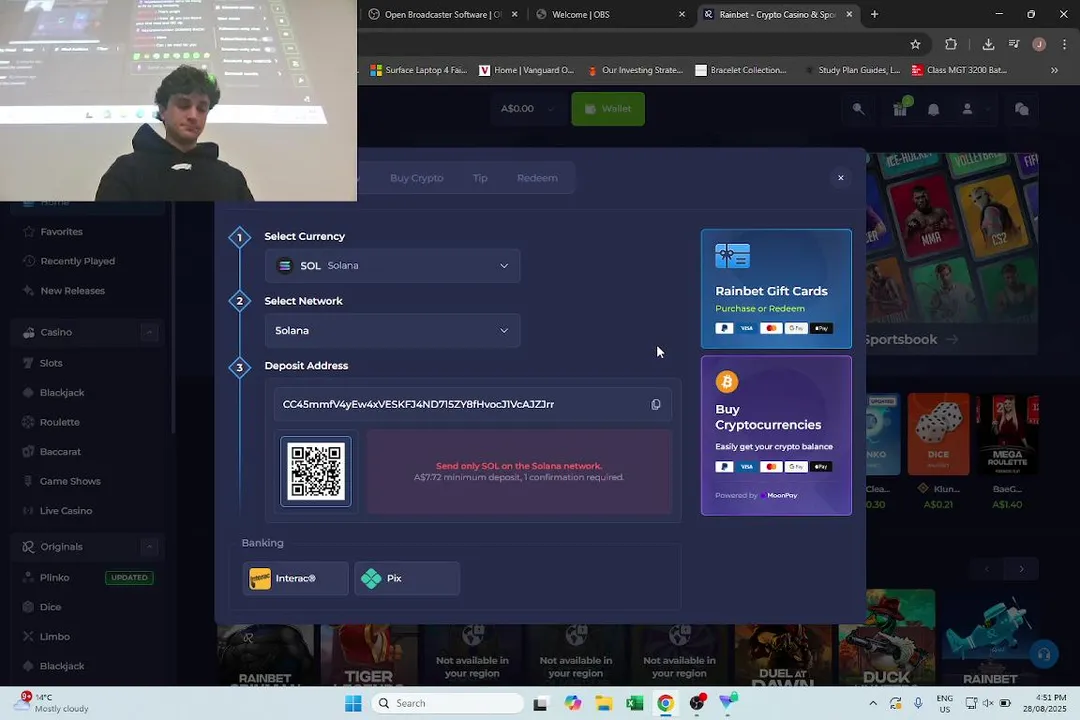Switch to the Welcome | OBS tab
The image size is (1080, 720).
[x=610, y=14]
